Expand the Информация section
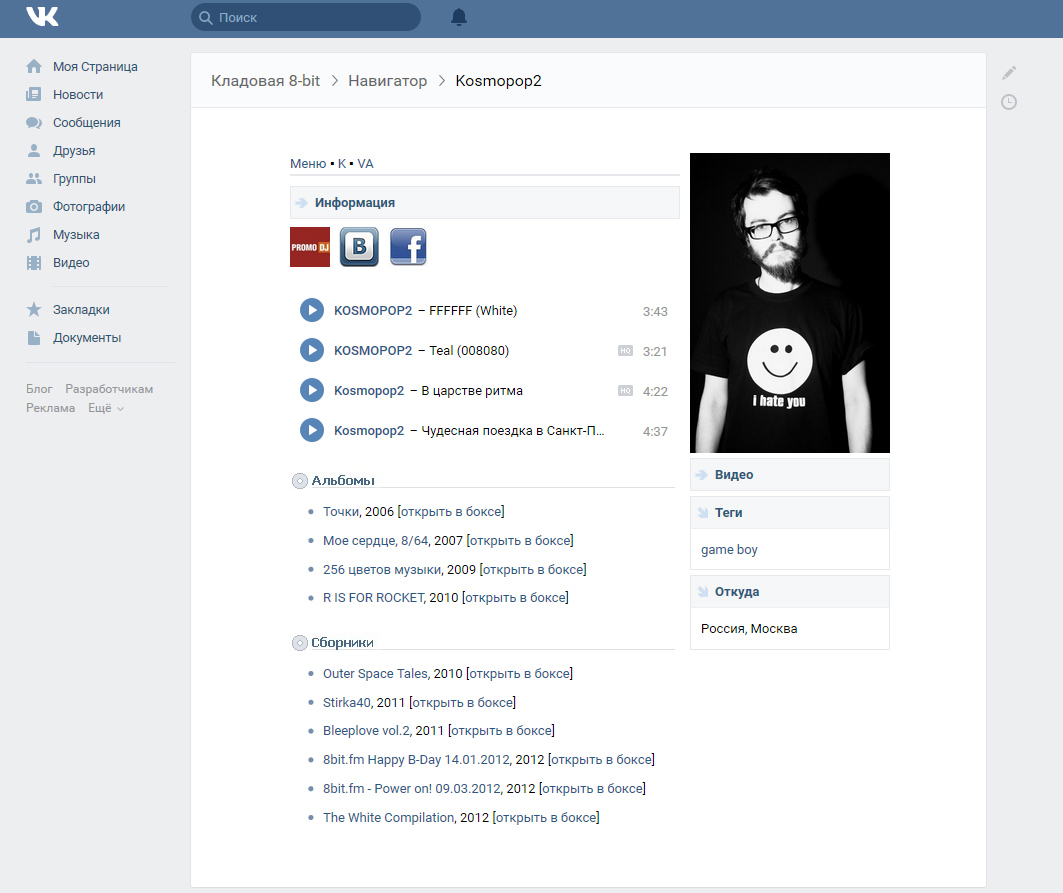 355,203
